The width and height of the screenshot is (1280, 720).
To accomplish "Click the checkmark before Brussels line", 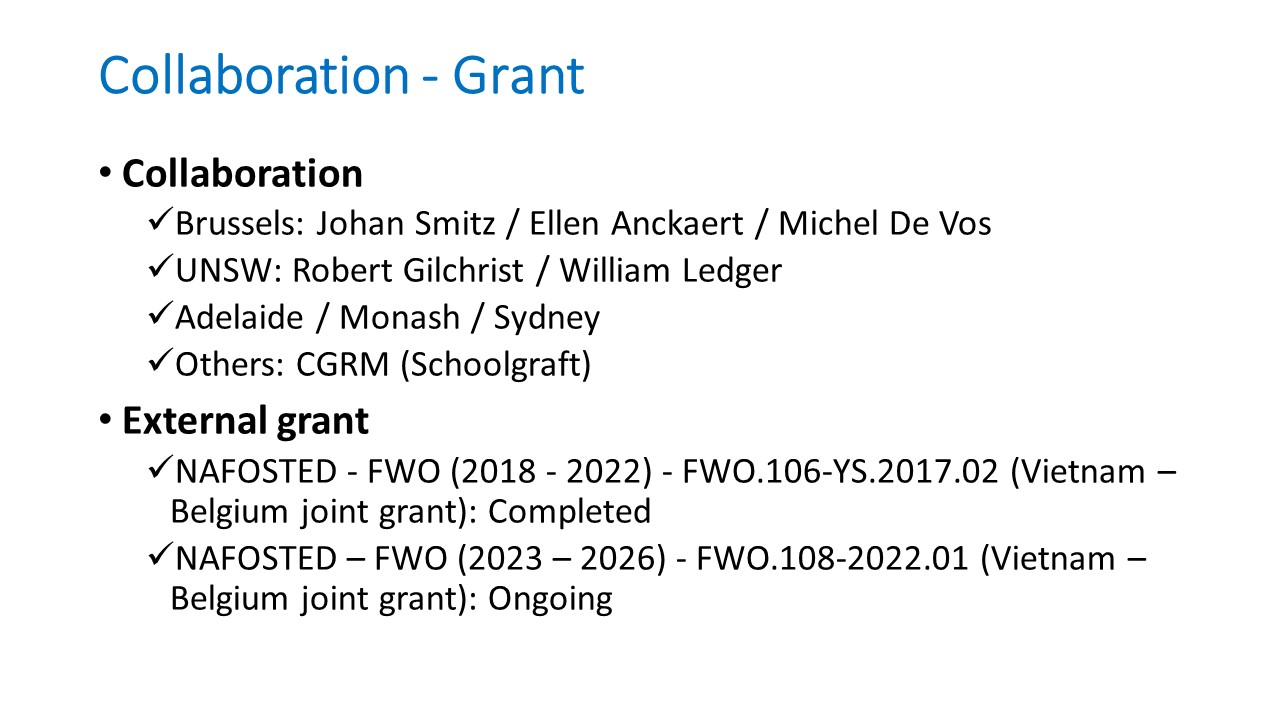I will click(x=159, y=222).
